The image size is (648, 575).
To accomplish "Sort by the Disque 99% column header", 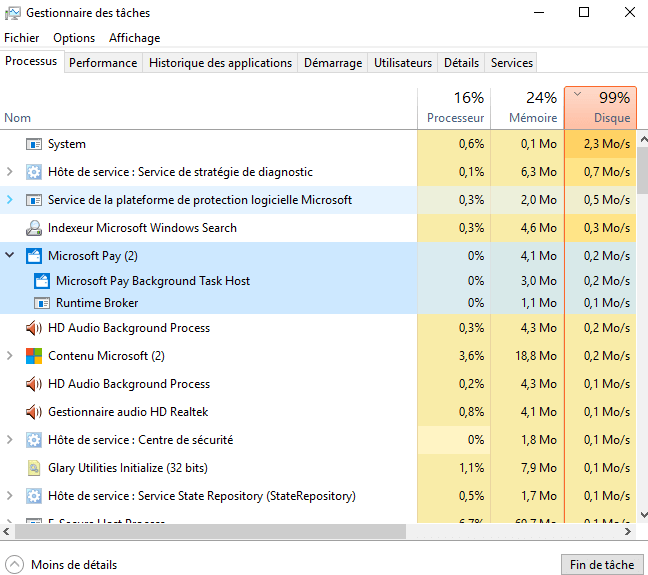I will (600, 108).
